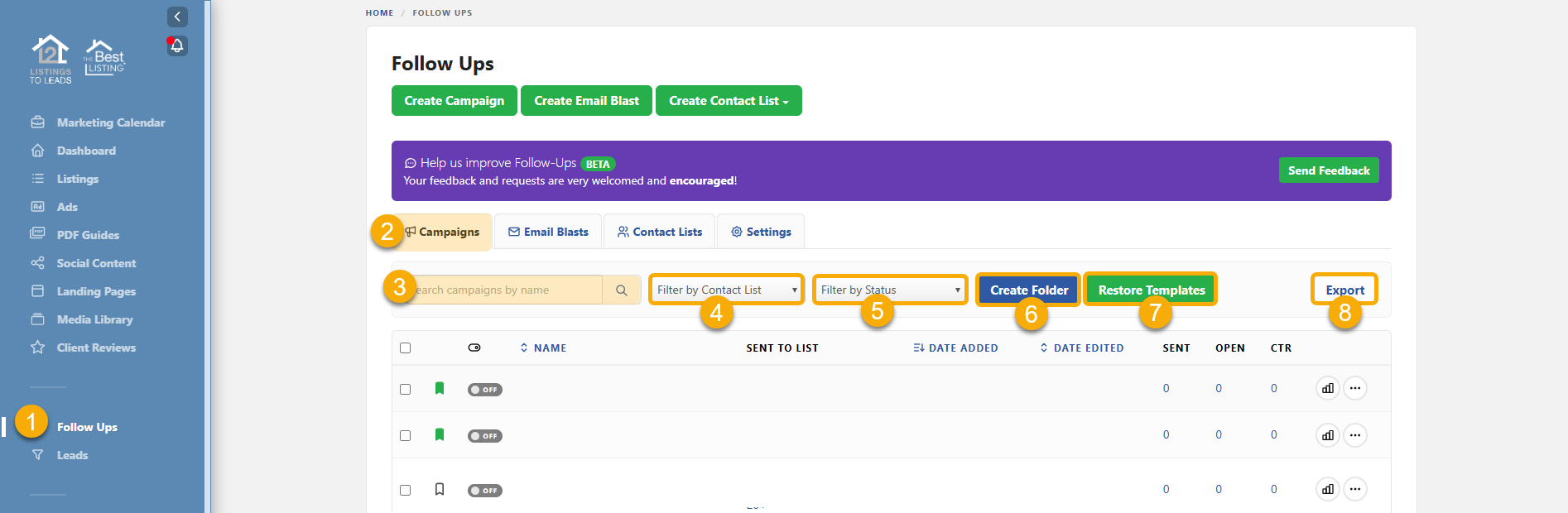Open more options menu for second campaign
1568x513 pixels.
pyautogui.click(x=1354, y=435)
